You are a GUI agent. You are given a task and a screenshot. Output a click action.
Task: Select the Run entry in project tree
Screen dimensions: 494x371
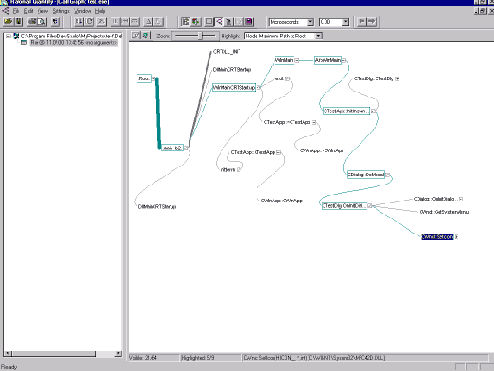click(x=73, y=43)
